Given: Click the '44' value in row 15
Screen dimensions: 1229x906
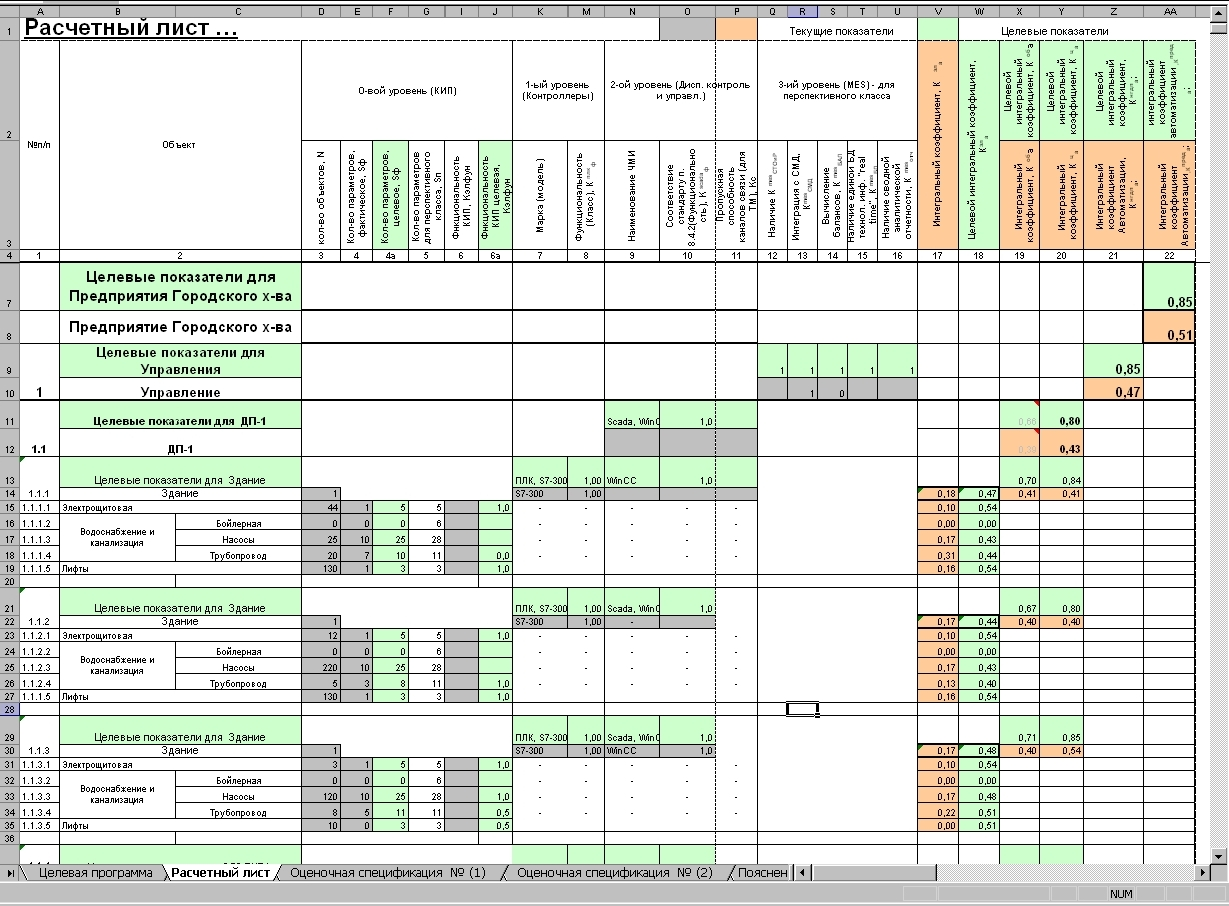Looking at the screenshot, I should click(x=322, y=508).
